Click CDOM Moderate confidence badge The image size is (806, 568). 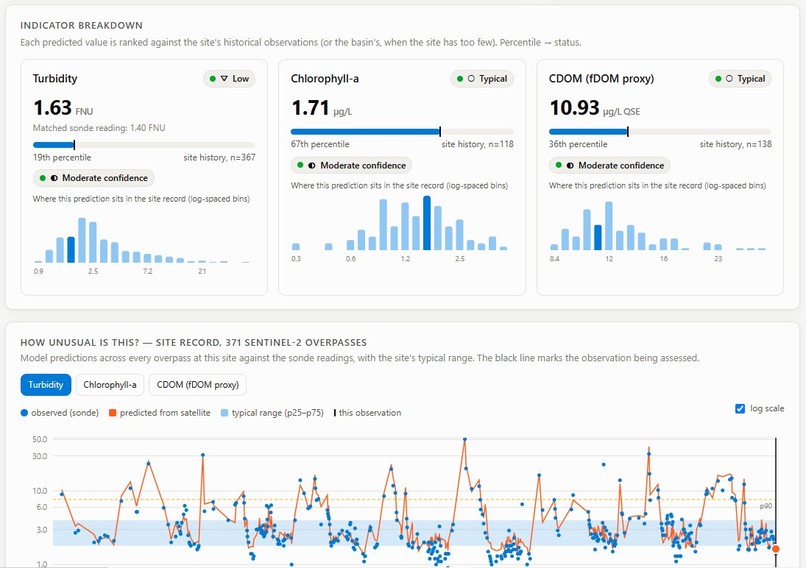610,166
